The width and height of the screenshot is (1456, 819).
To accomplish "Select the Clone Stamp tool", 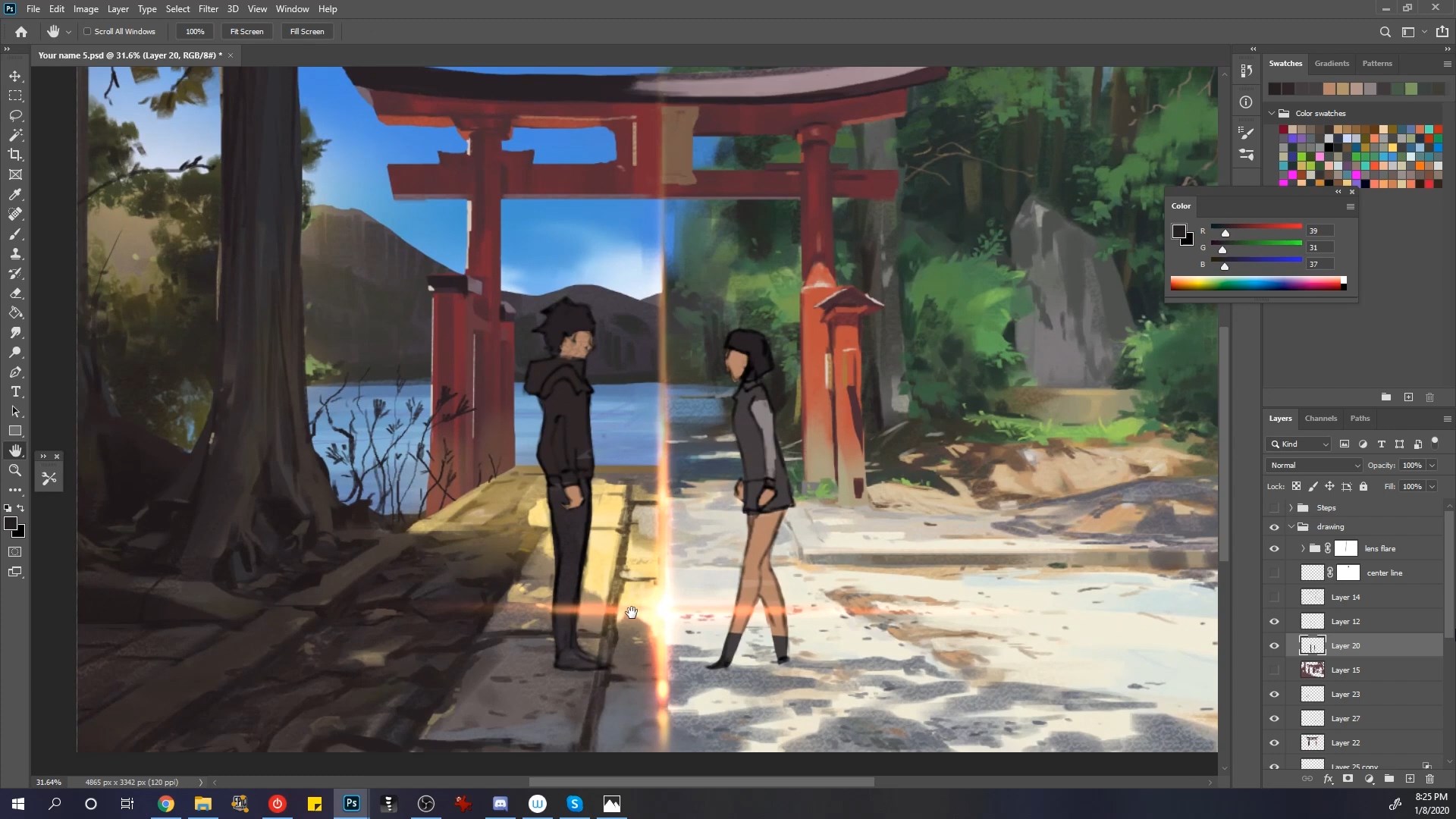I will 15,254.
